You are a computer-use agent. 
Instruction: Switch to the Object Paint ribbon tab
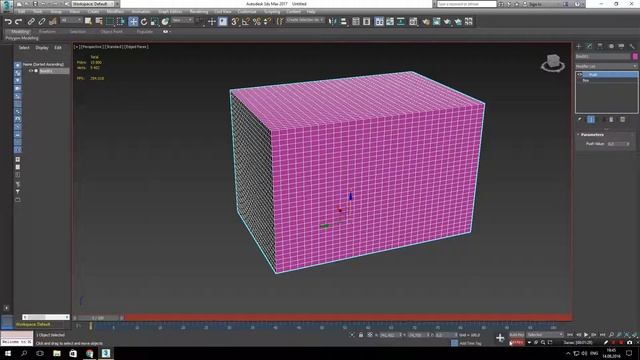pos(111,31)
